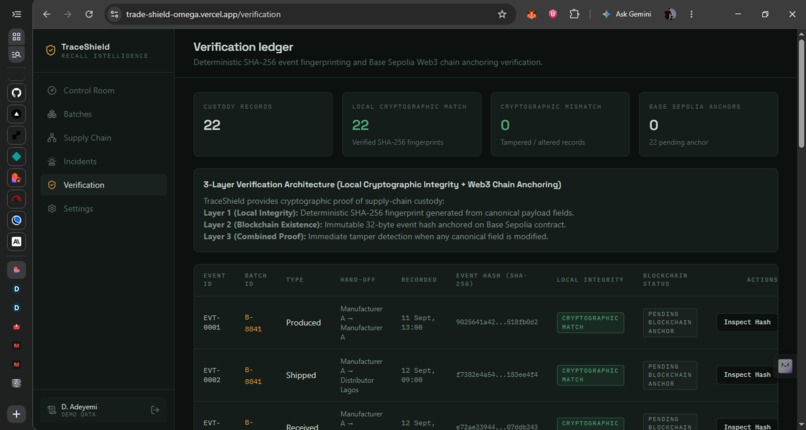Add a new tab with plus button
This screenshot has width=806, height=430.
pos(16,414)
